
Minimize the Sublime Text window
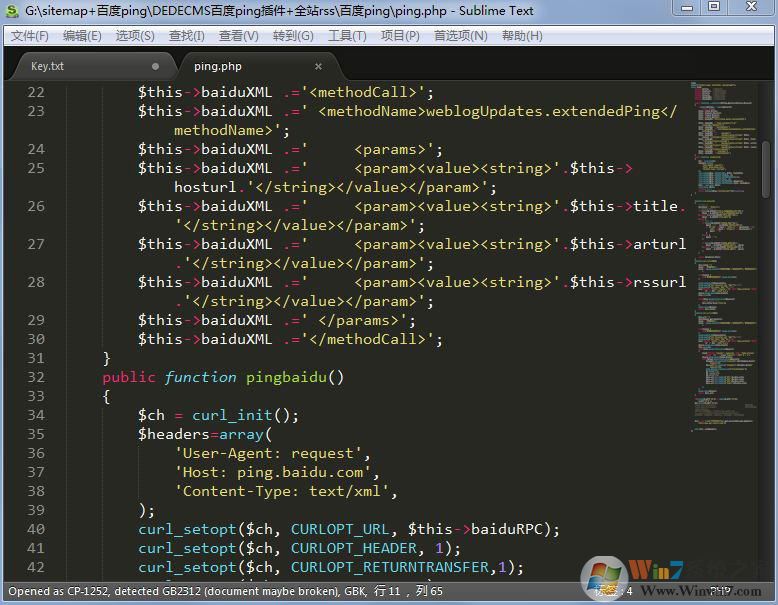tap(687, 7)
